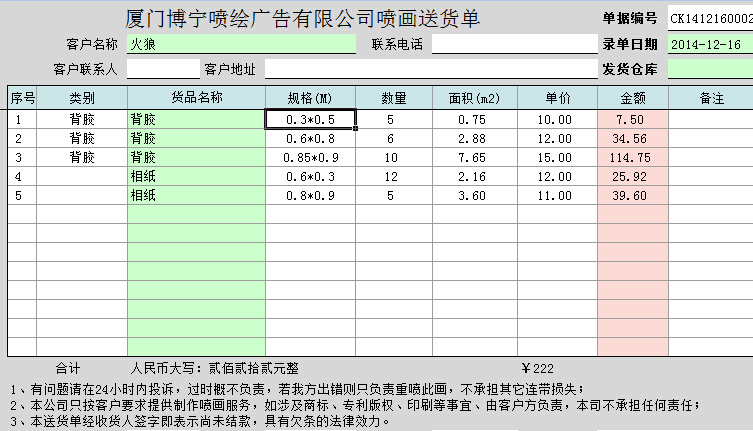Select the total amount ￥222
Image resolution: width=753 pixels, height=431 pixels.
pos(537,369)
